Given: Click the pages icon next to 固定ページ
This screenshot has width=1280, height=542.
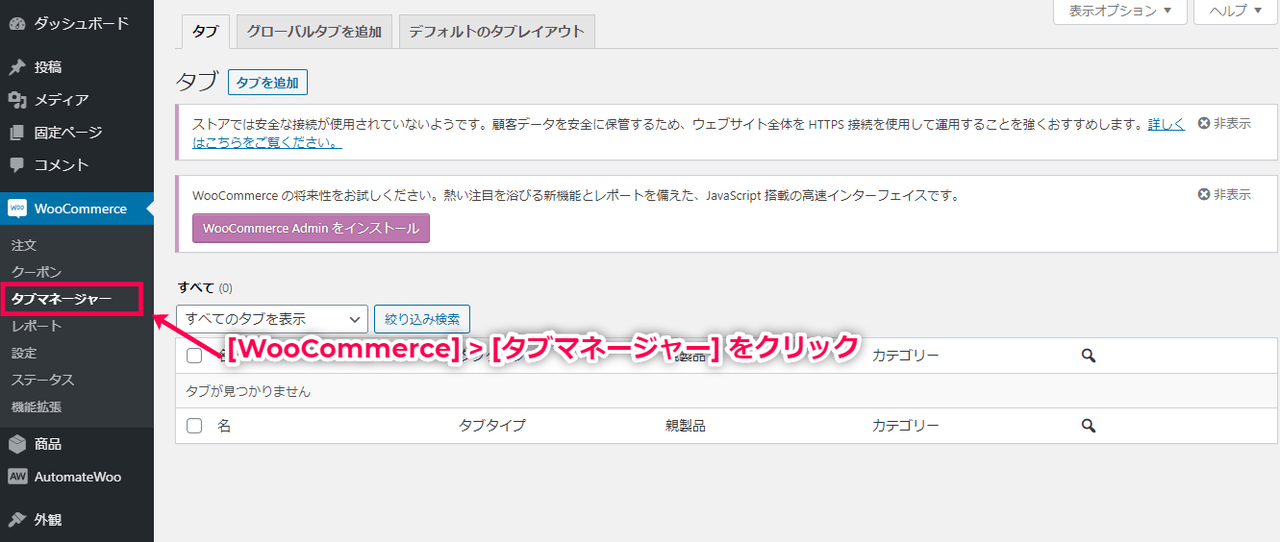Looking at the screenshot, I should click(x=17, y=132).
